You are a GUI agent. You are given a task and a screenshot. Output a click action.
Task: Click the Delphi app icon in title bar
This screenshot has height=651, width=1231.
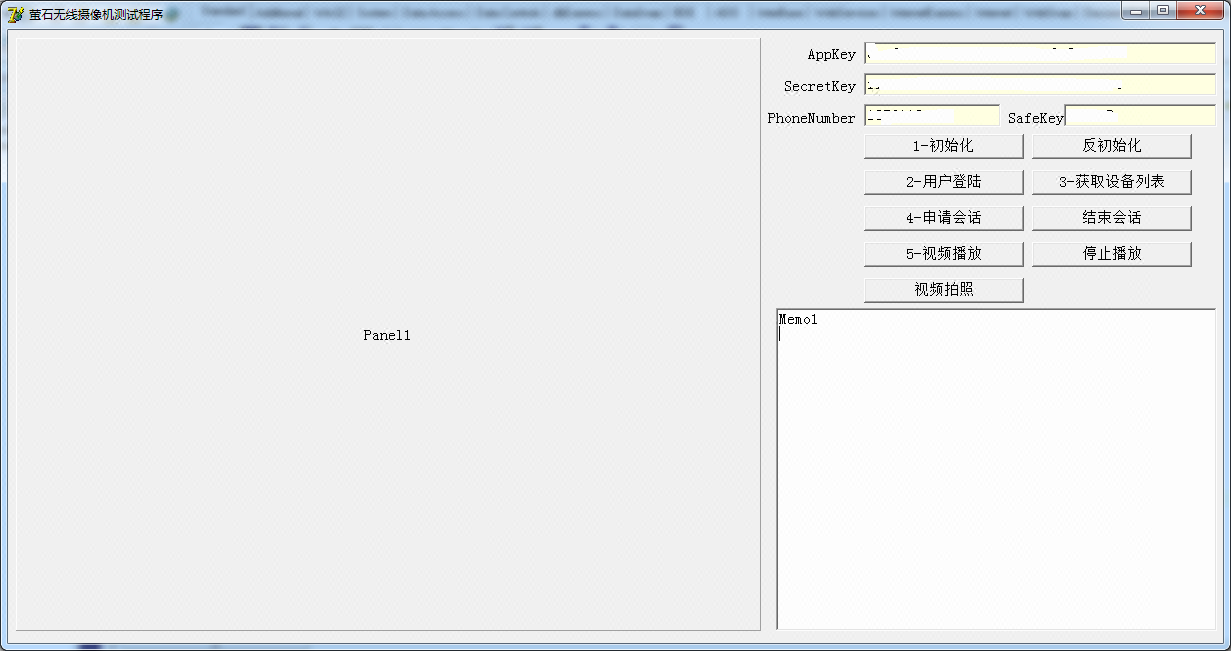pos(15,14)
